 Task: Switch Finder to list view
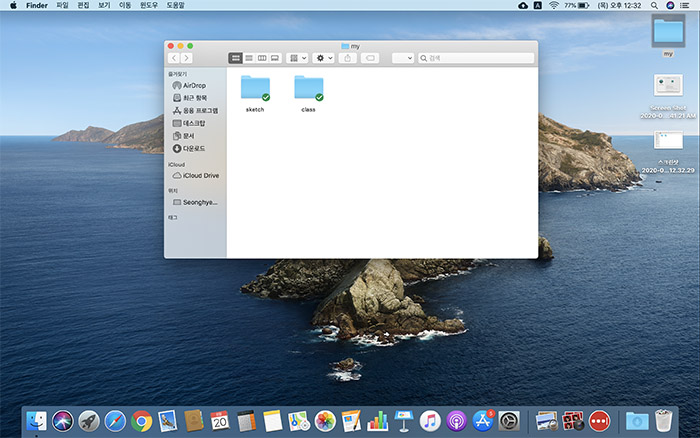click(249, 58)
